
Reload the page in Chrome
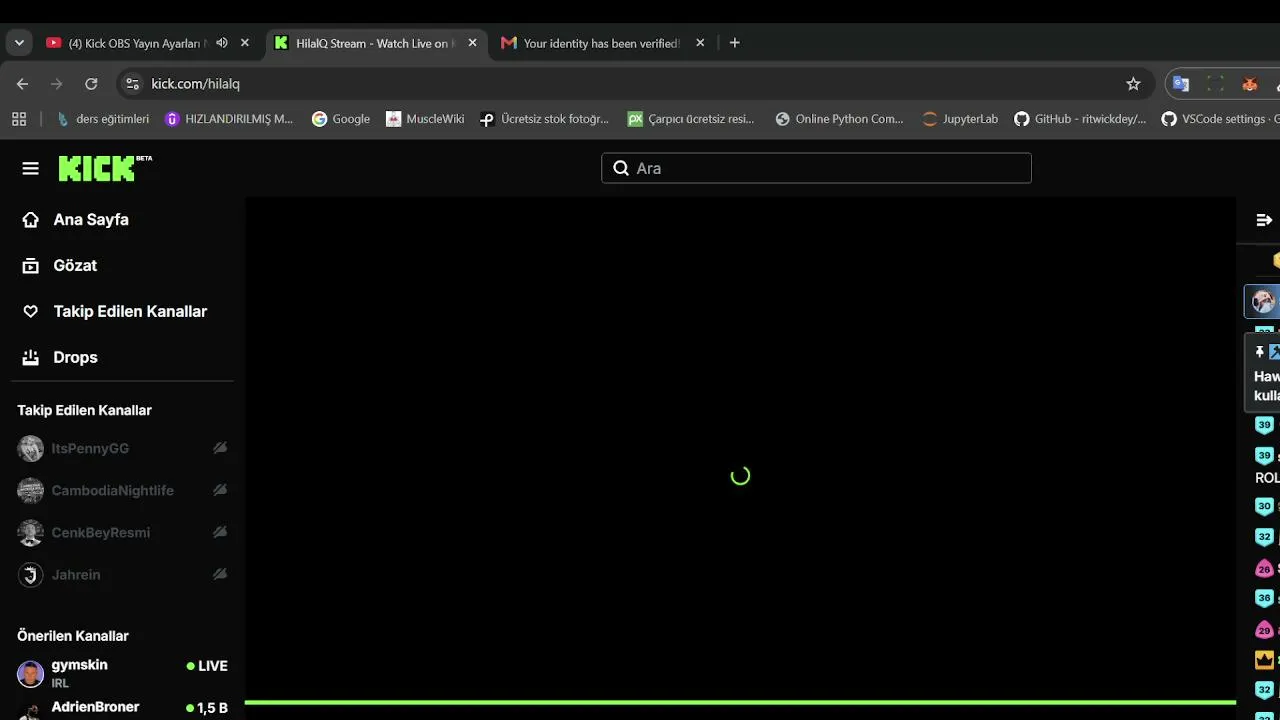91,84
